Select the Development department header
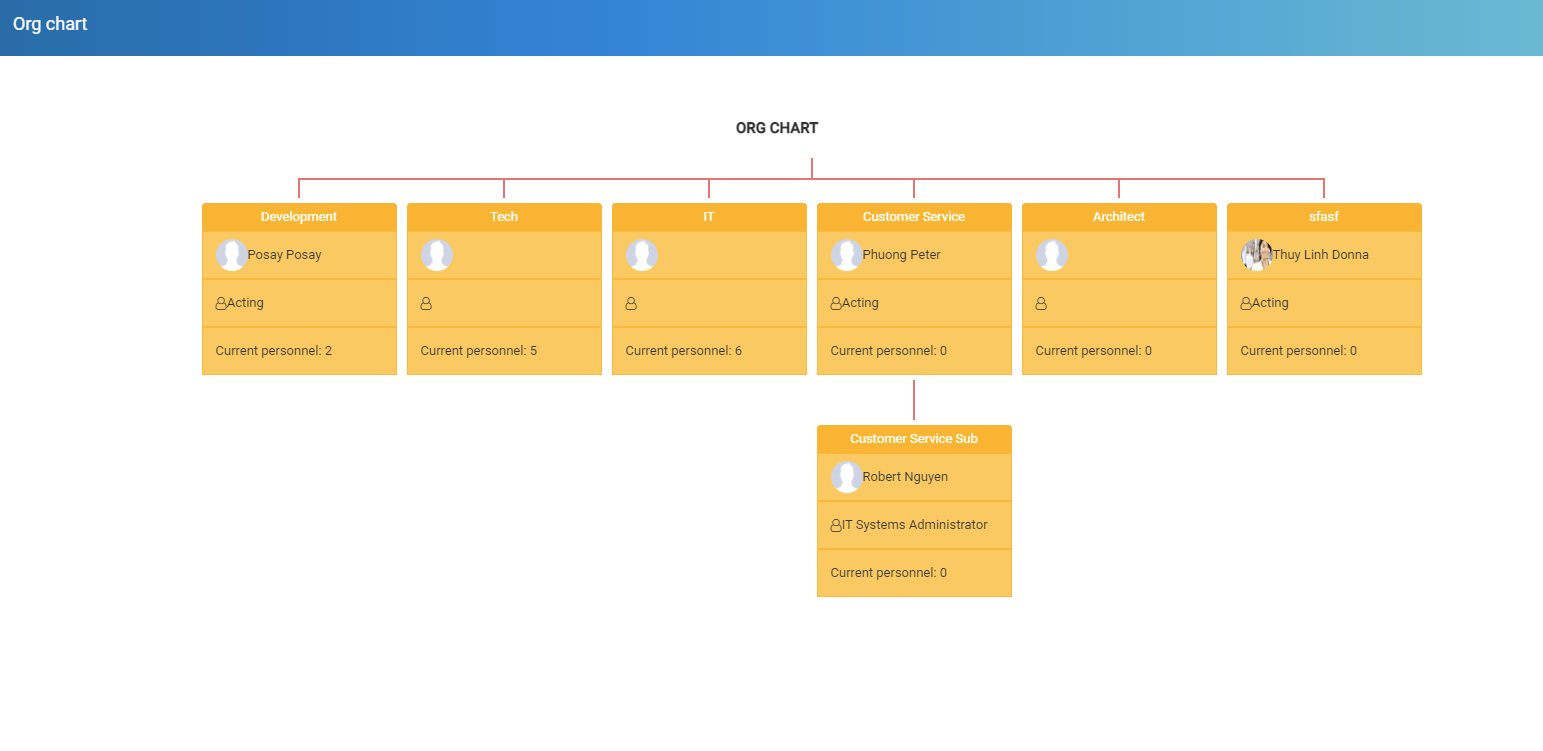1543x751 pixels. point(299,217)
